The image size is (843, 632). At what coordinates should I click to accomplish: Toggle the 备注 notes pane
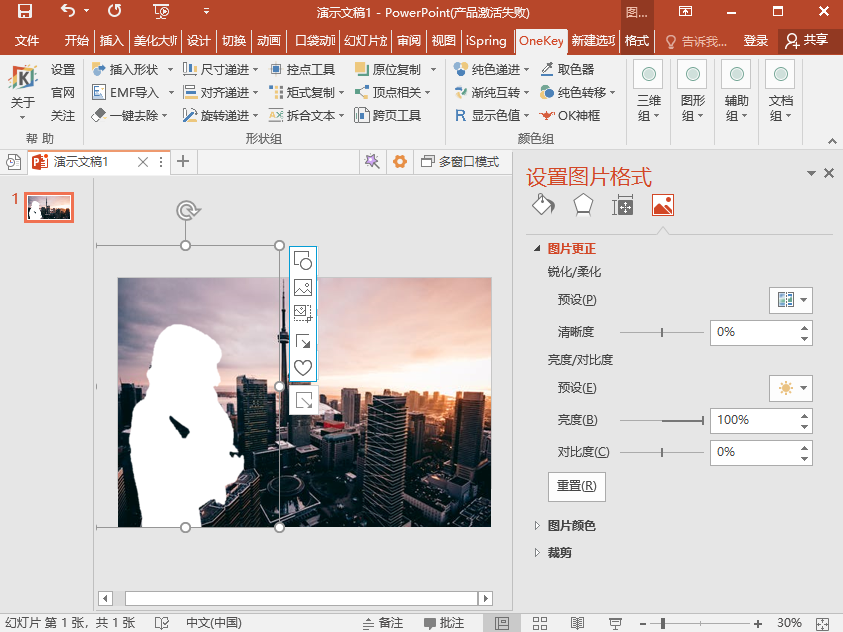[383, 623]
